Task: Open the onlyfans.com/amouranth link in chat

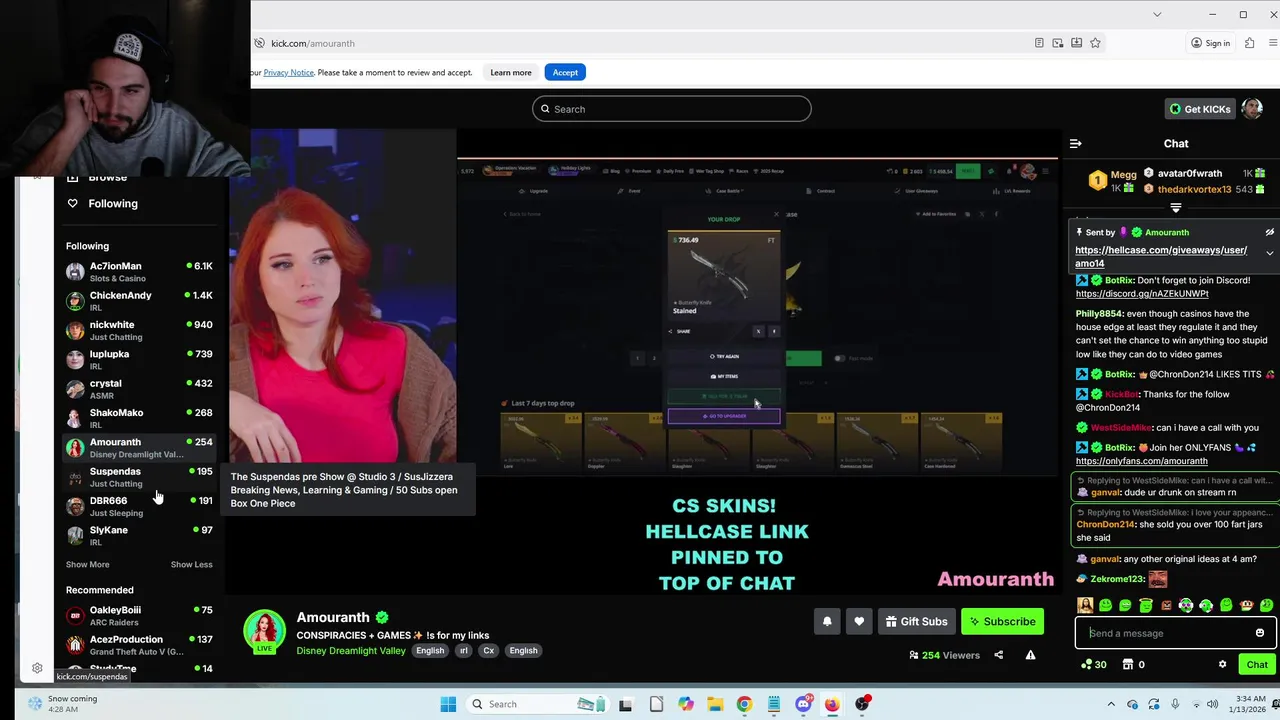Action: (1141, 461)
